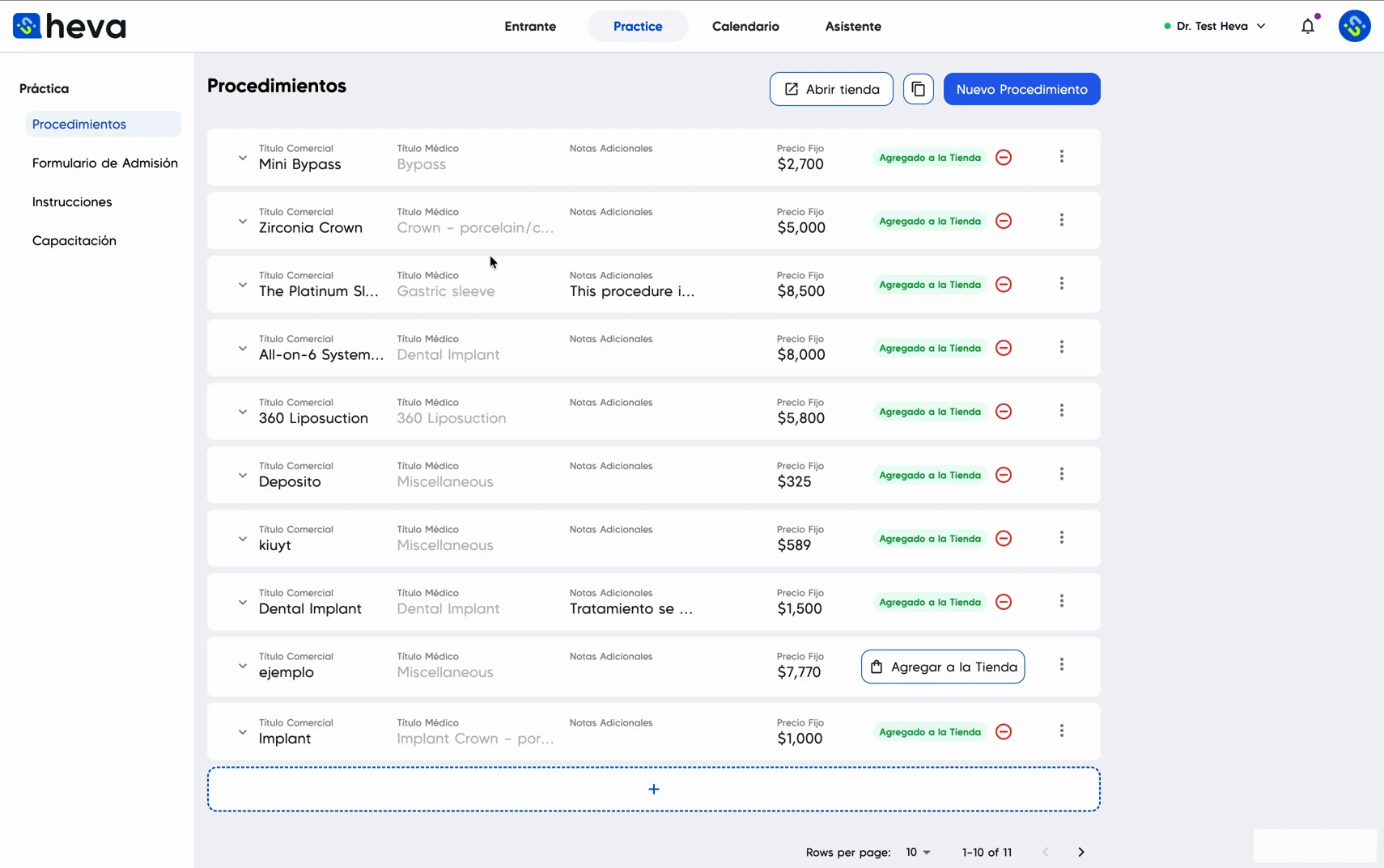
Task: Open the Asistente tab
Action: coord(853,26)
